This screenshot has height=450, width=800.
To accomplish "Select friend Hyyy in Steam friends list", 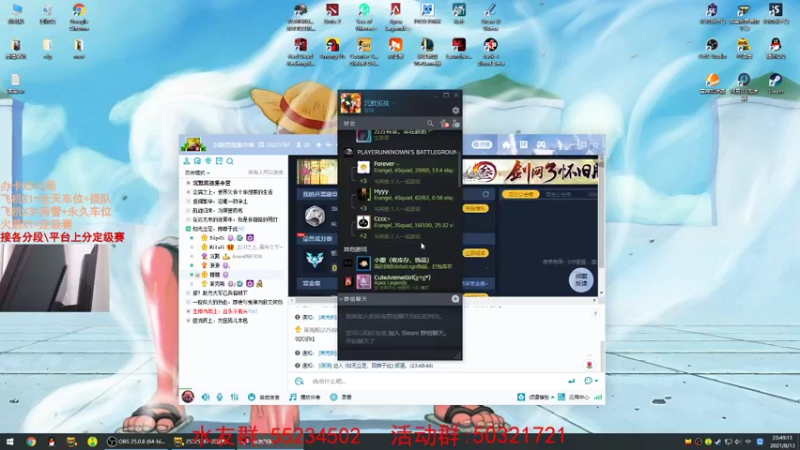I will (404, 195).
